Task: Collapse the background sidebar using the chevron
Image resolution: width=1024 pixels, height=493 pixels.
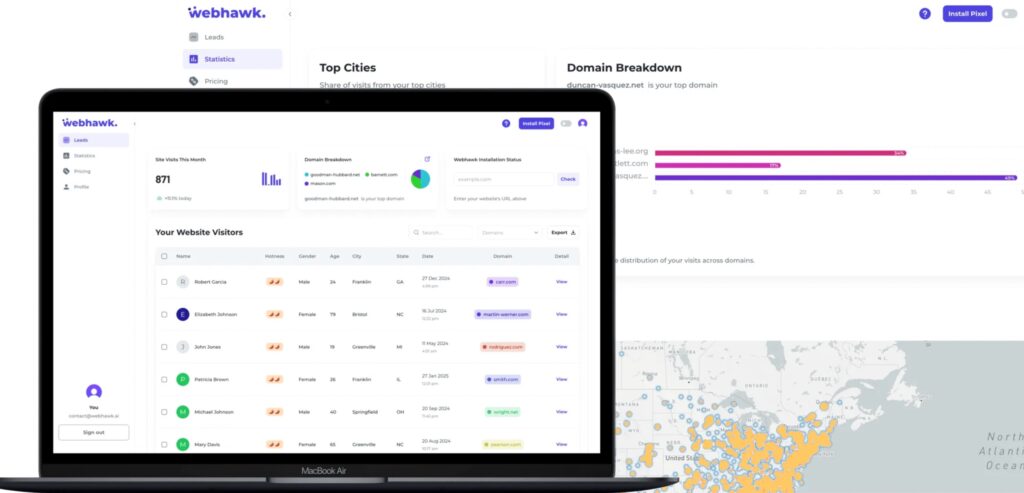Action: click(x=290, y=14)
